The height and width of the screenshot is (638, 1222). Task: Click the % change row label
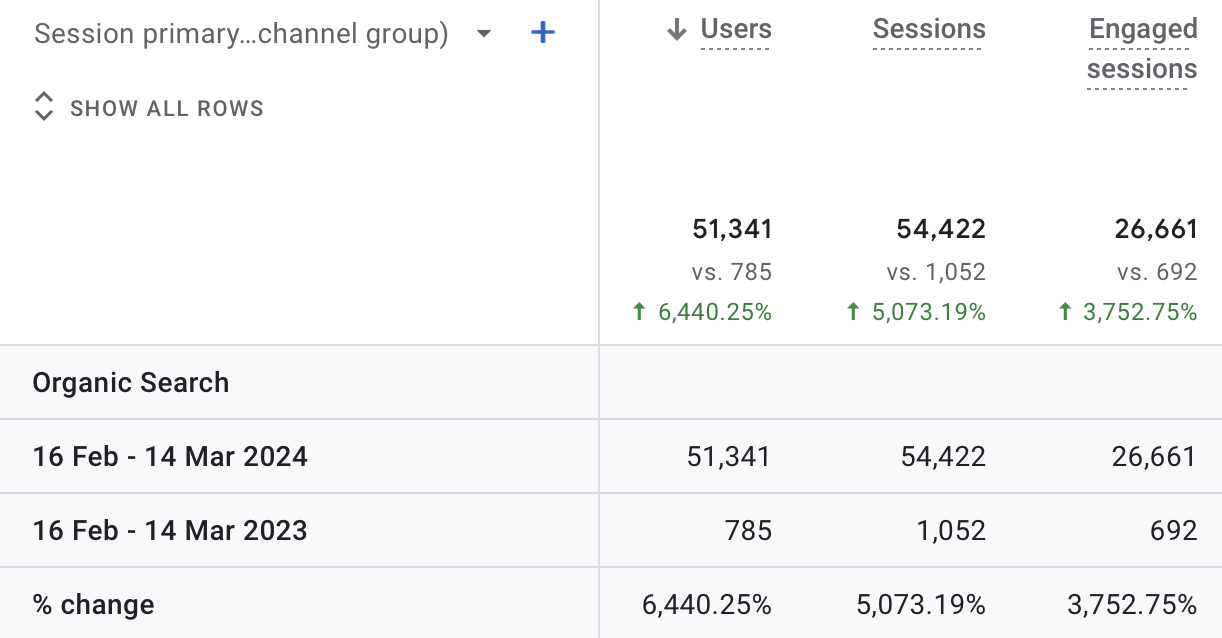94,605
